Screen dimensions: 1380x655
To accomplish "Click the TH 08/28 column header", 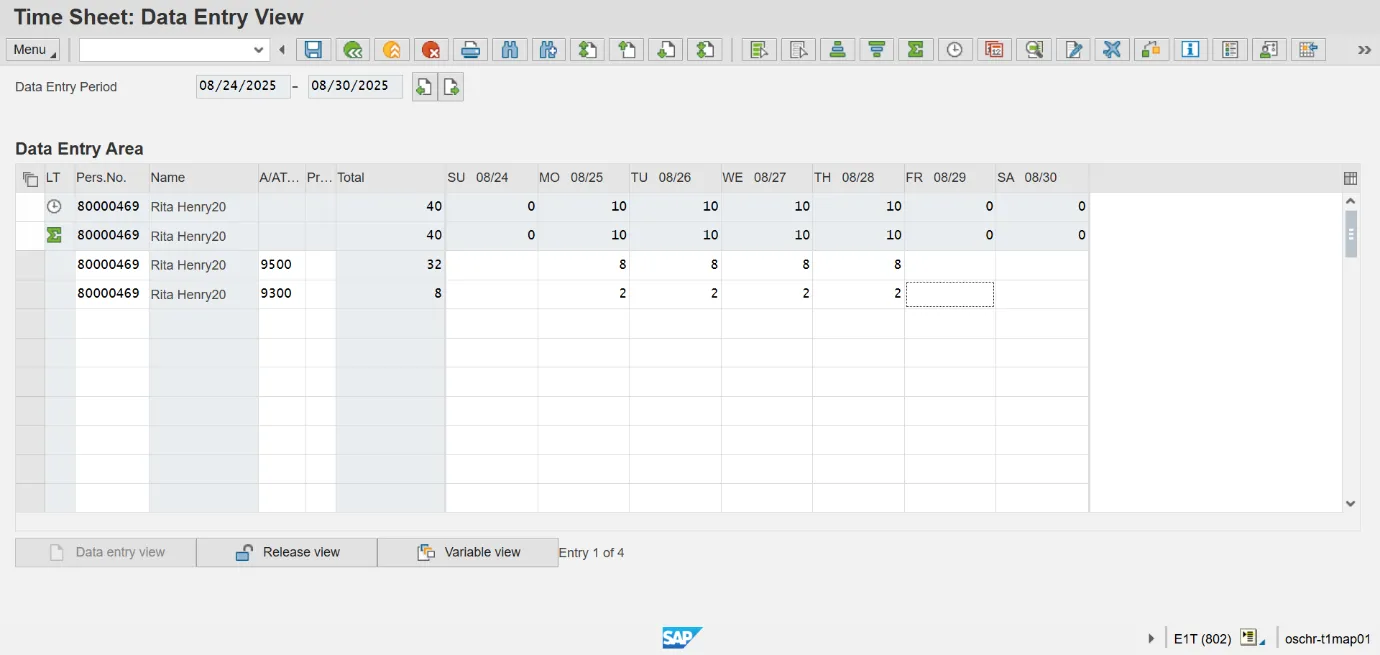I will pyautogui.click(x=858, y=178).
